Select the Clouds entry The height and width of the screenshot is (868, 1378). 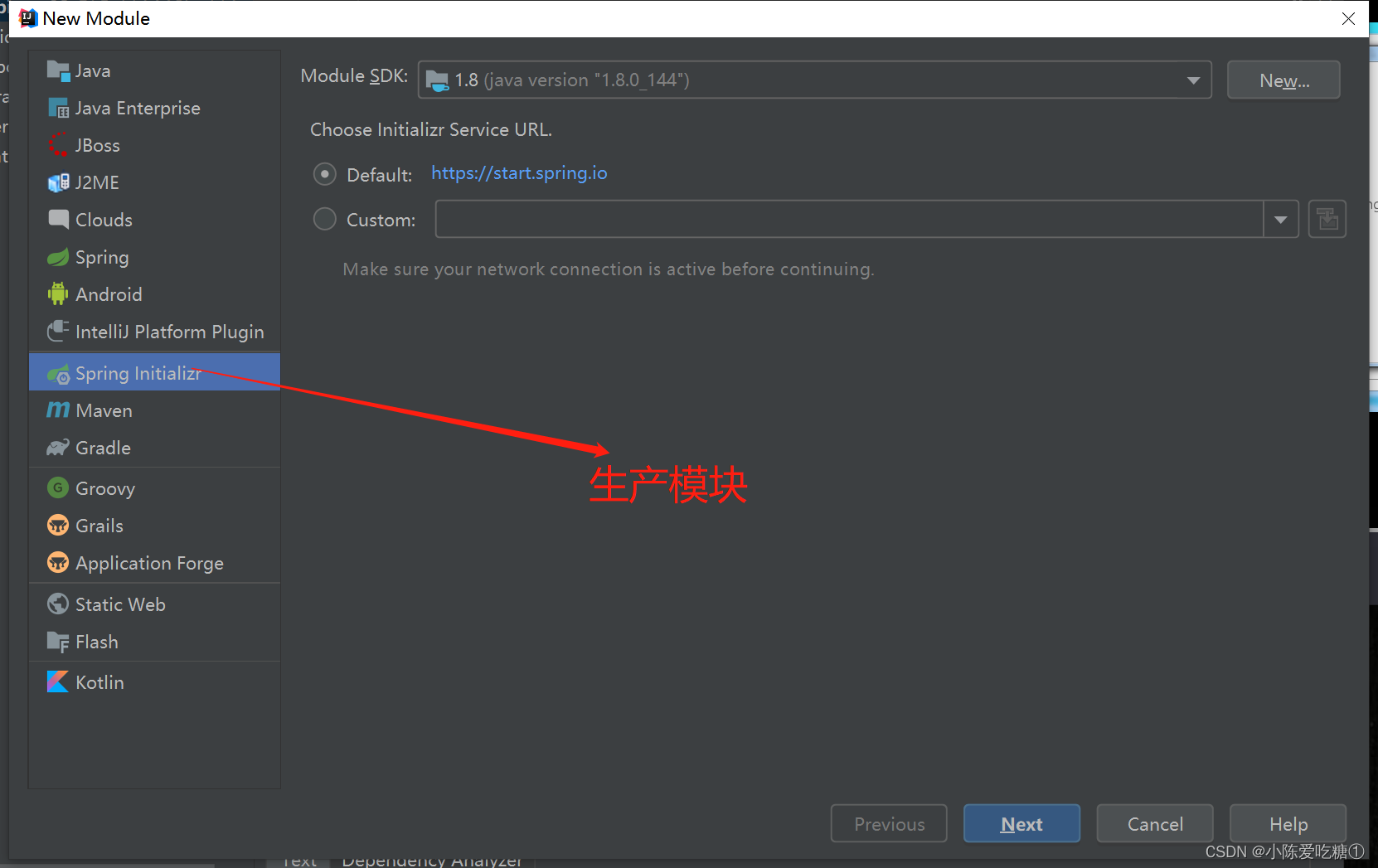click(x=154, y=220)
